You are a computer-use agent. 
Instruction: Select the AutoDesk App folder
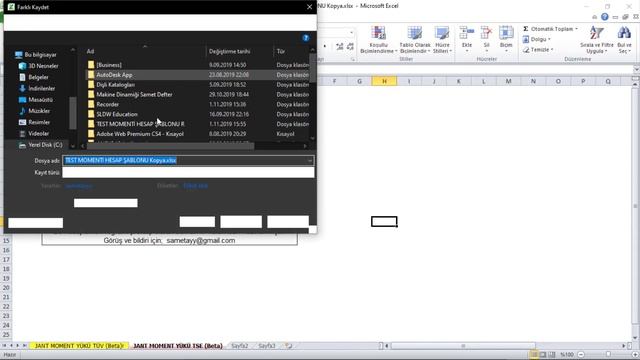click(x=198, y=75)
